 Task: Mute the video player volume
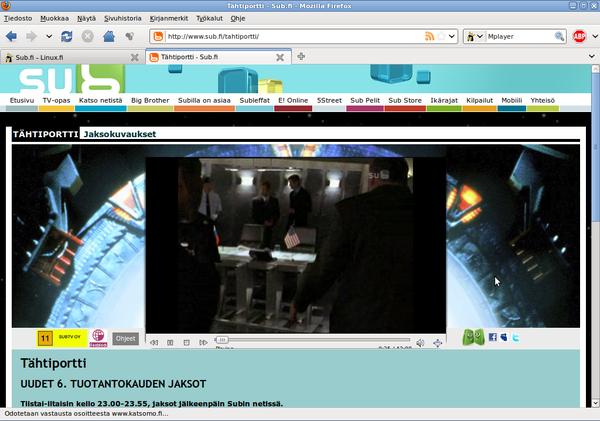click(x=420, y=343)
